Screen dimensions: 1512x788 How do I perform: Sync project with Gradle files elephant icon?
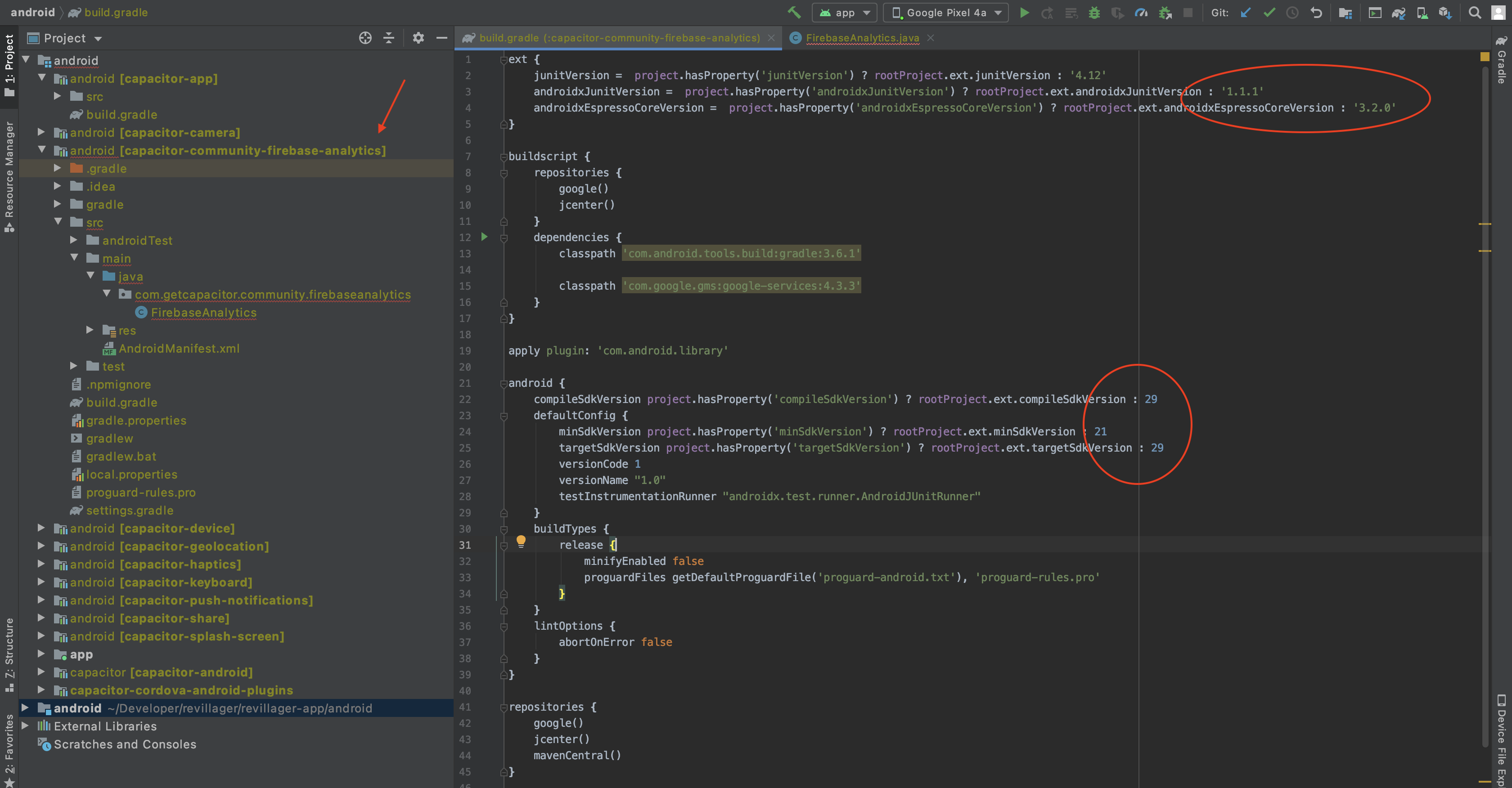point(1398,12)
